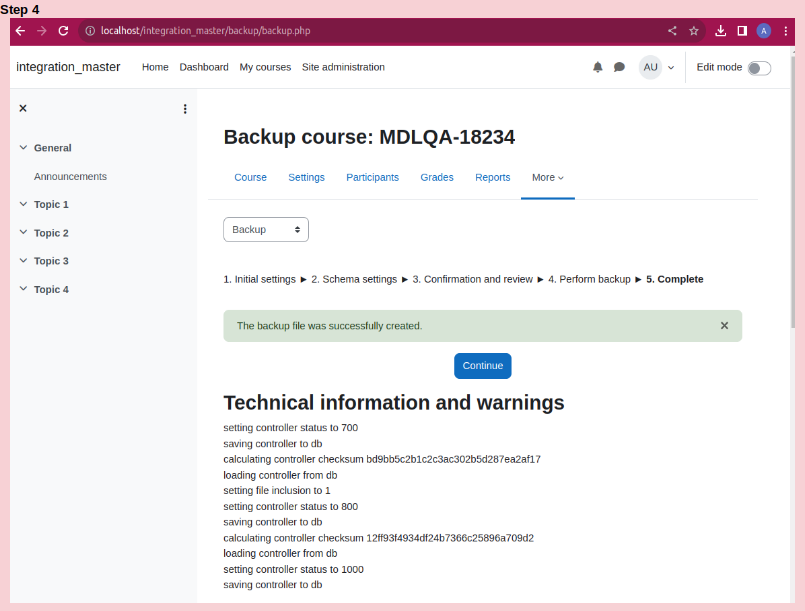
Task: Click 'Technical information and warnings' heading
Action: pyautogui.click(x=394, y=403)
